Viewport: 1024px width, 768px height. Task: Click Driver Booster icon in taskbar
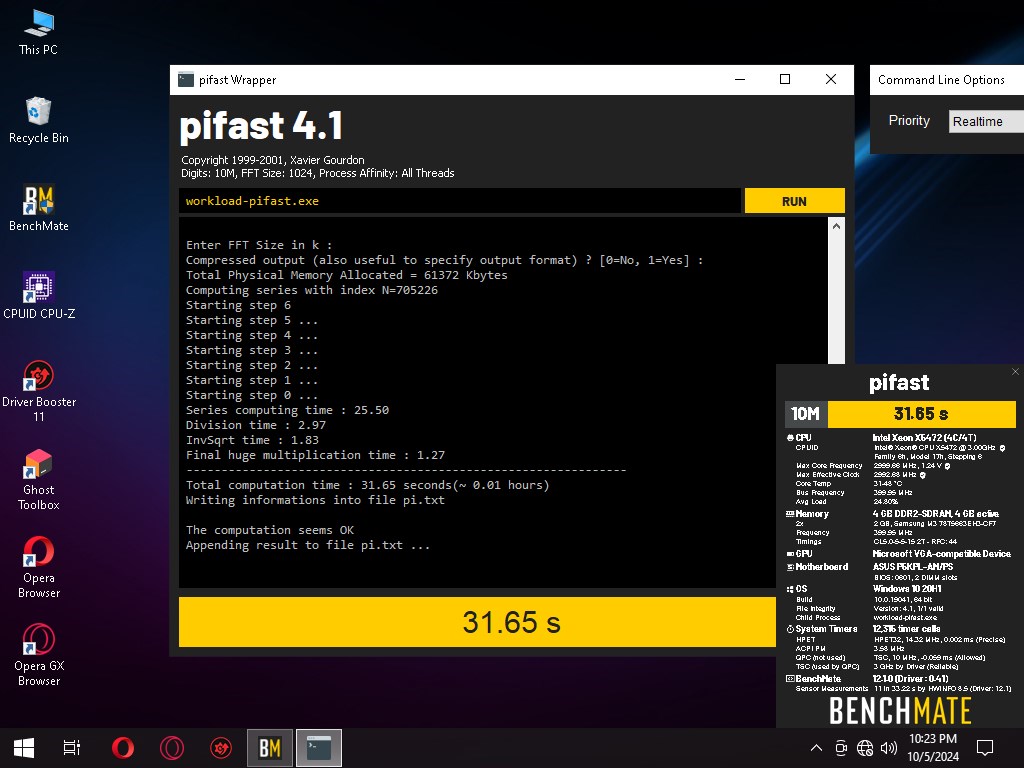coord(221,748)
